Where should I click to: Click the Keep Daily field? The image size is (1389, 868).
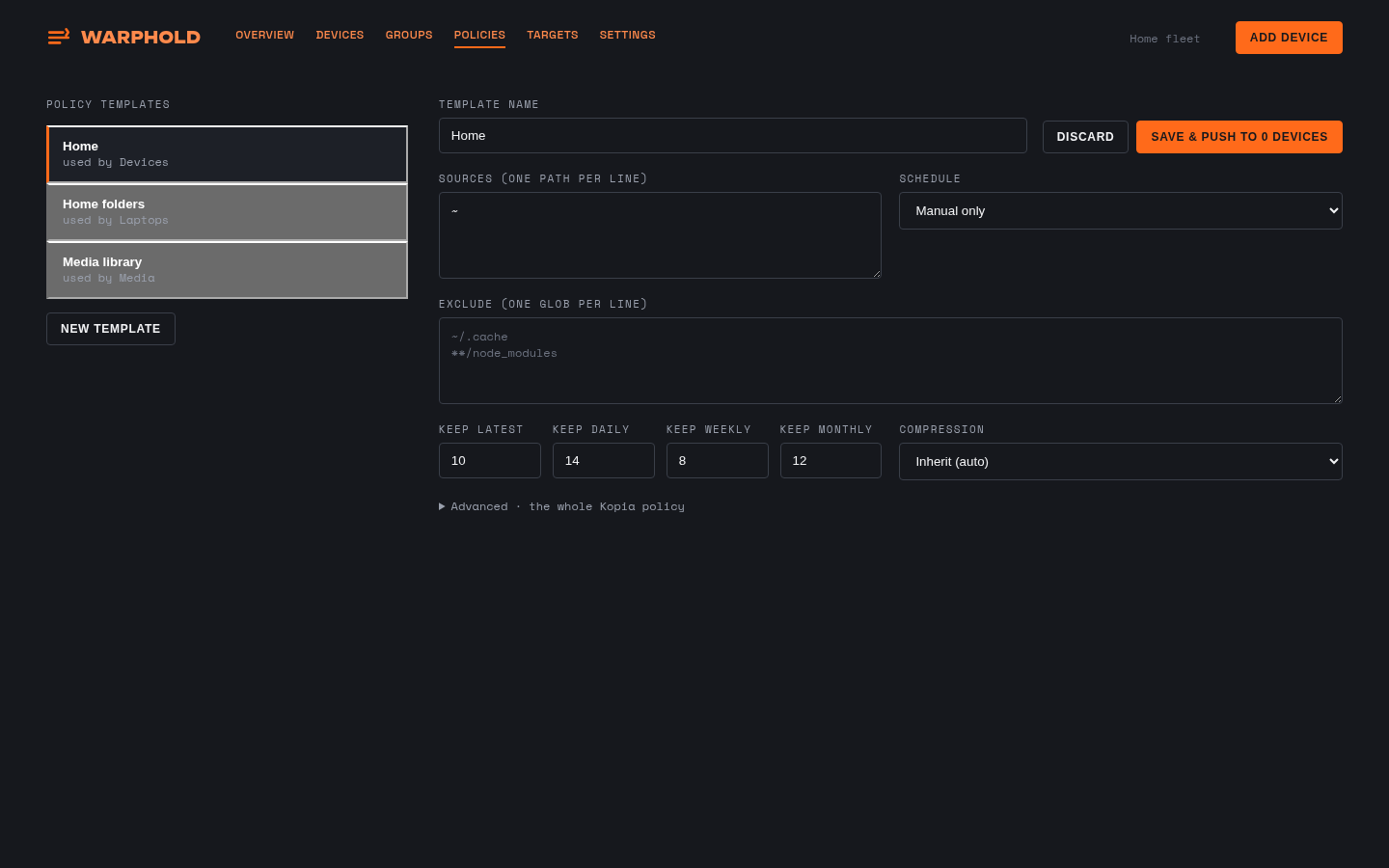pos(604,461)
